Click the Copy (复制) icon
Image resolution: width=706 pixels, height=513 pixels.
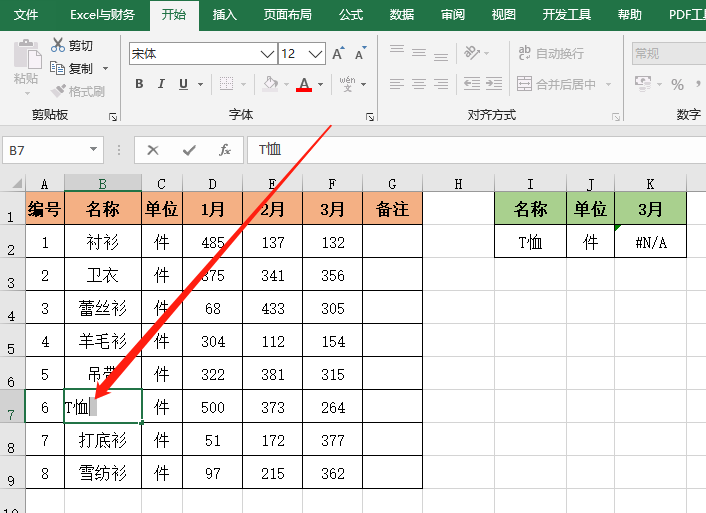pyautogui.click(x=57, y=68)
